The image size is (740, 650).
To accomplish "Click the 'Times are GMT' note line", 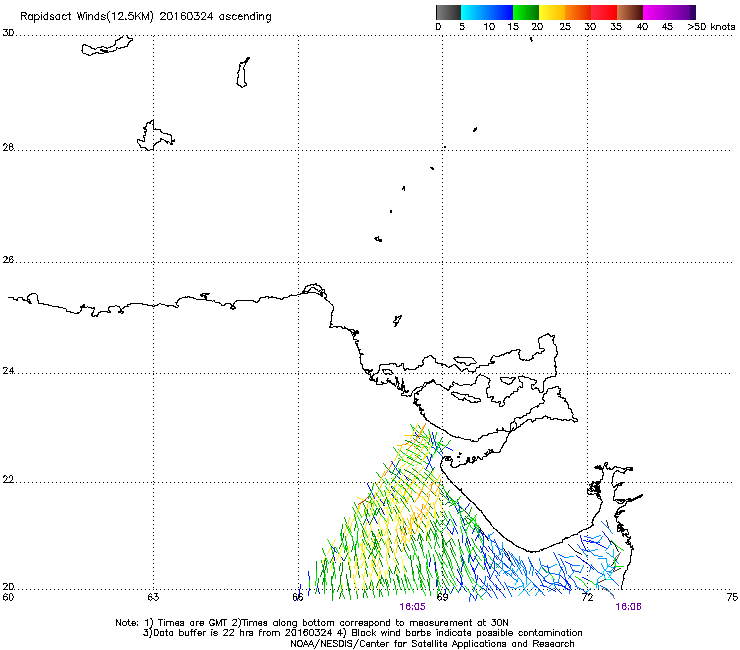I will [312, 623].
